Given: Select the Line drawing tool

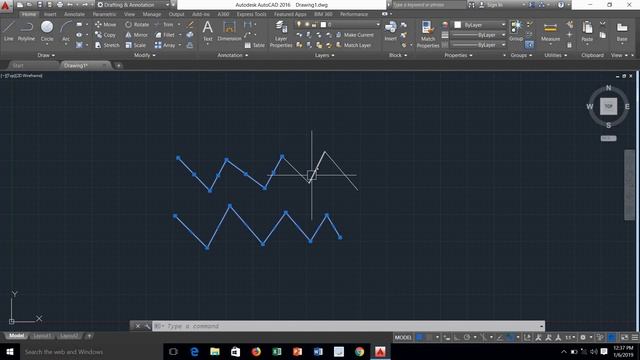Looking at the screenshot, I should [x=9, y=31].
